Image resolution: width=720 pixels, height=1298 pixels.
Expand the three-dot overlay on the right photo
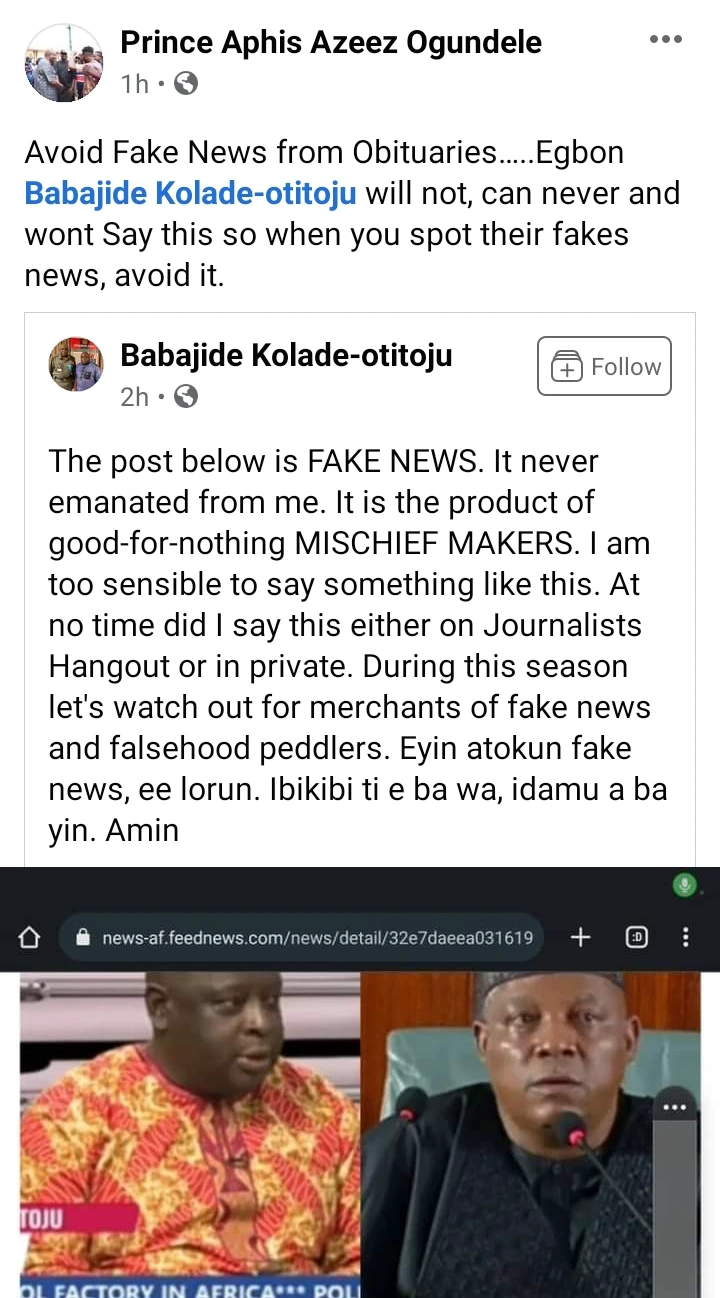(674, 1107)
